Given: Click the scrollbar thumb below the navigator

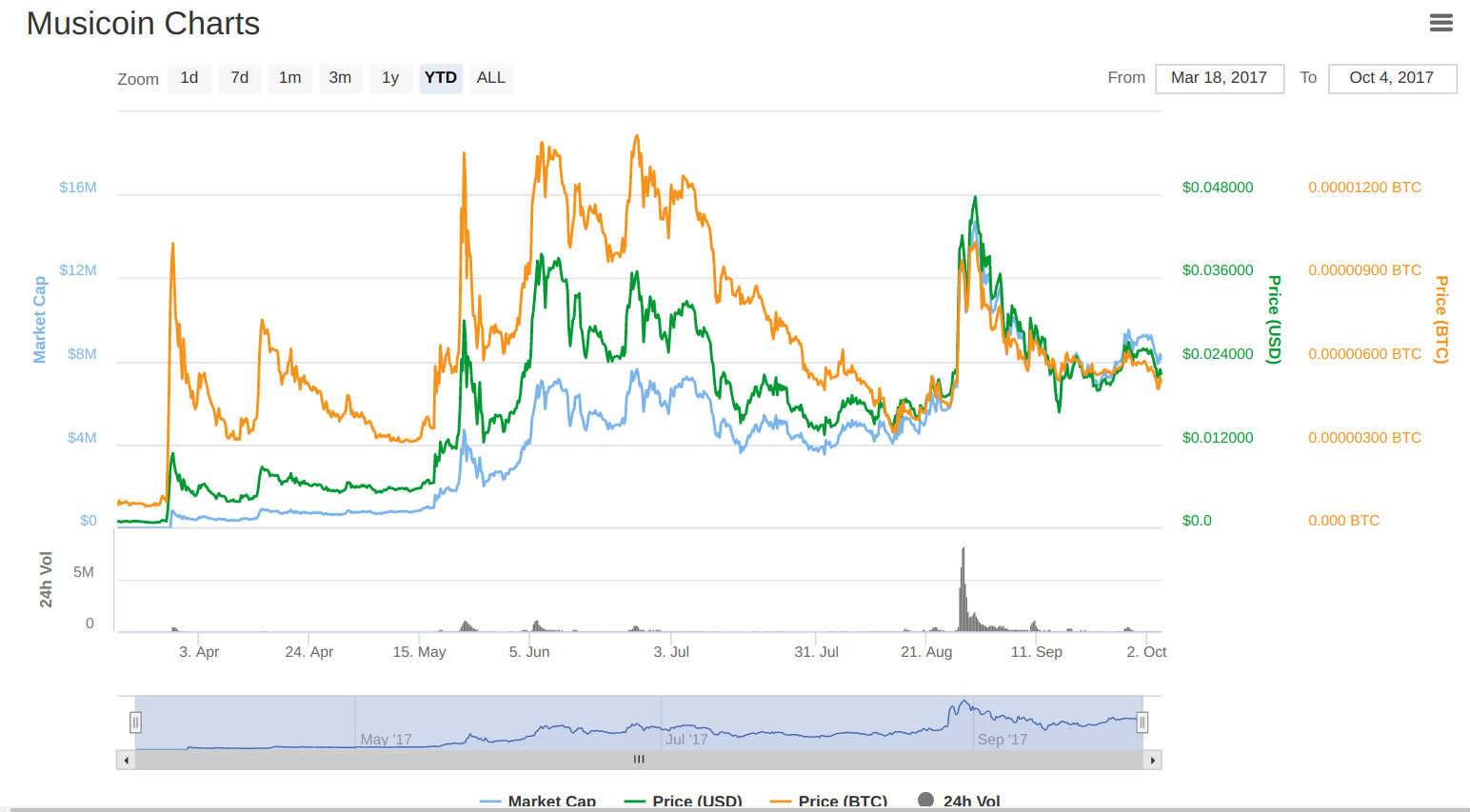Looking at the screenshot, I should pos(638,760).
